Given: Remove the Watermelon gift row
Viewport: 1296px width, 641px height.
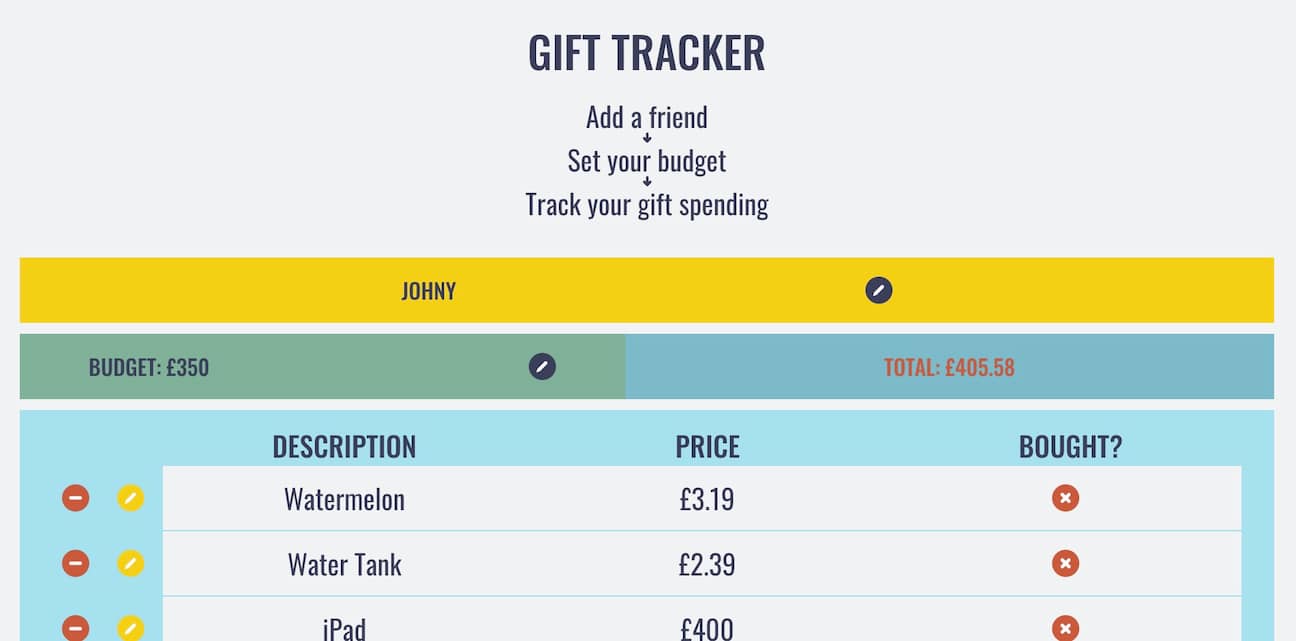Looking at the screenshot, I should pyautogui.click(x=76, y=498).
